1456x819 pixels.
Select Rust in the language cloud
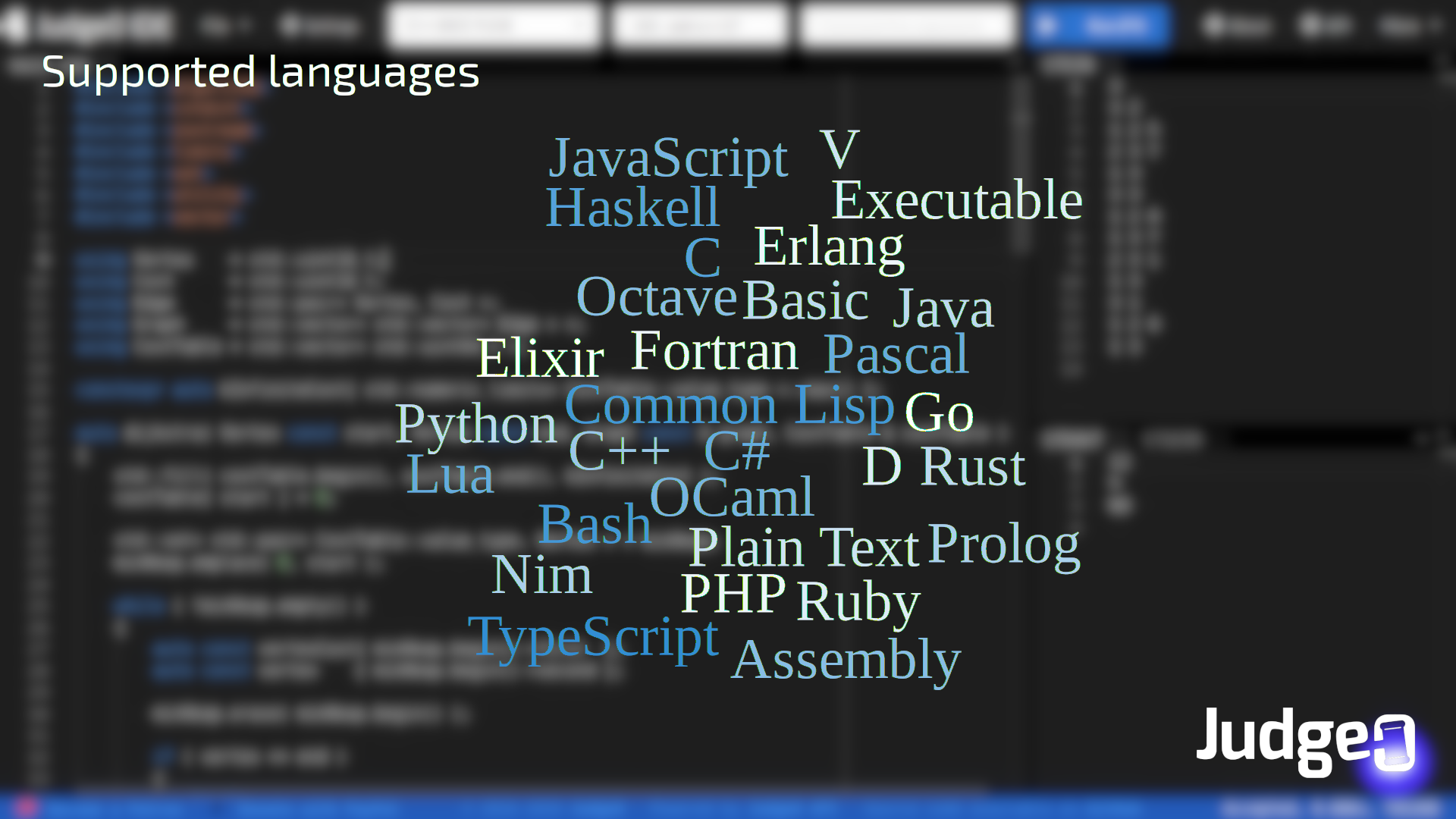[x=973, y=466]
